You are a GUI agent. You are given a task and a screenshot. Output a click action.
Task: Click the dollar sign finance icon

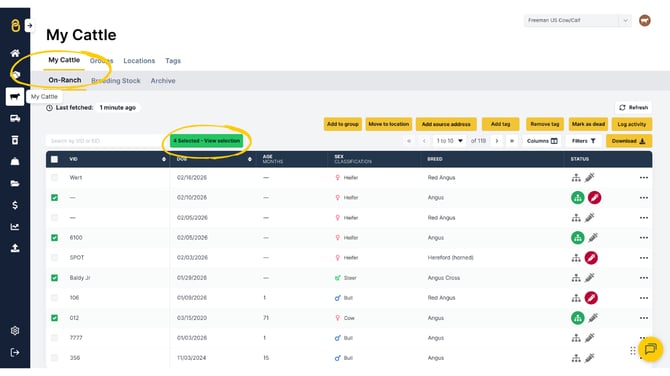[x=15, y=205]
